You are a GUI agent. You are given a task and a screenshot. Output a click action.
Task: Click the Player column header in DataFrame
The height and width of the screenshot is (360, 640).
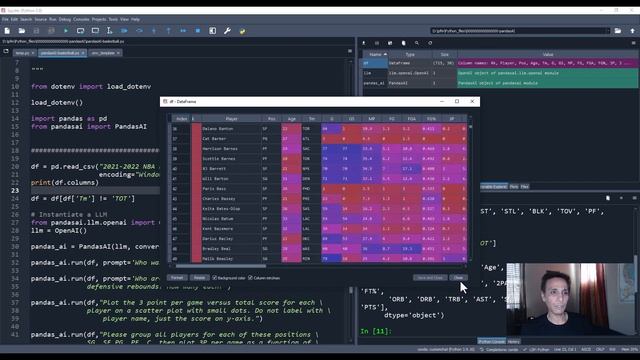pos(231,119)
